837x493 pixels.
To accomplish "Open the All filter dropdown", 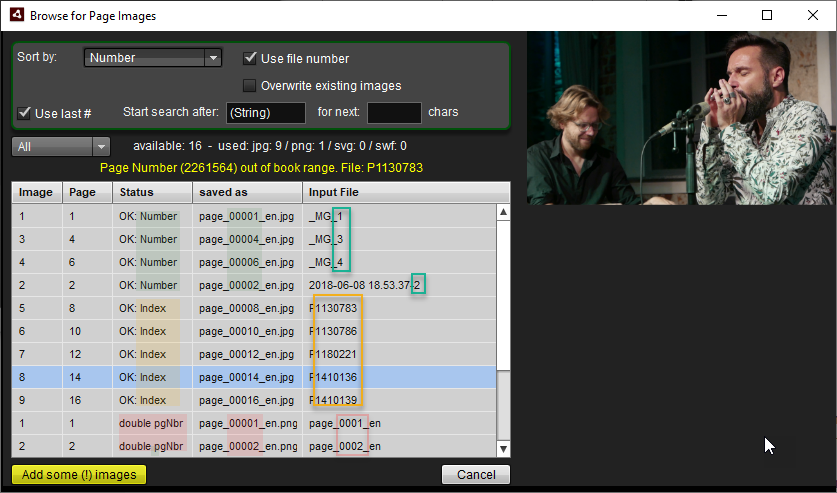I will click(x=61, y=147).
